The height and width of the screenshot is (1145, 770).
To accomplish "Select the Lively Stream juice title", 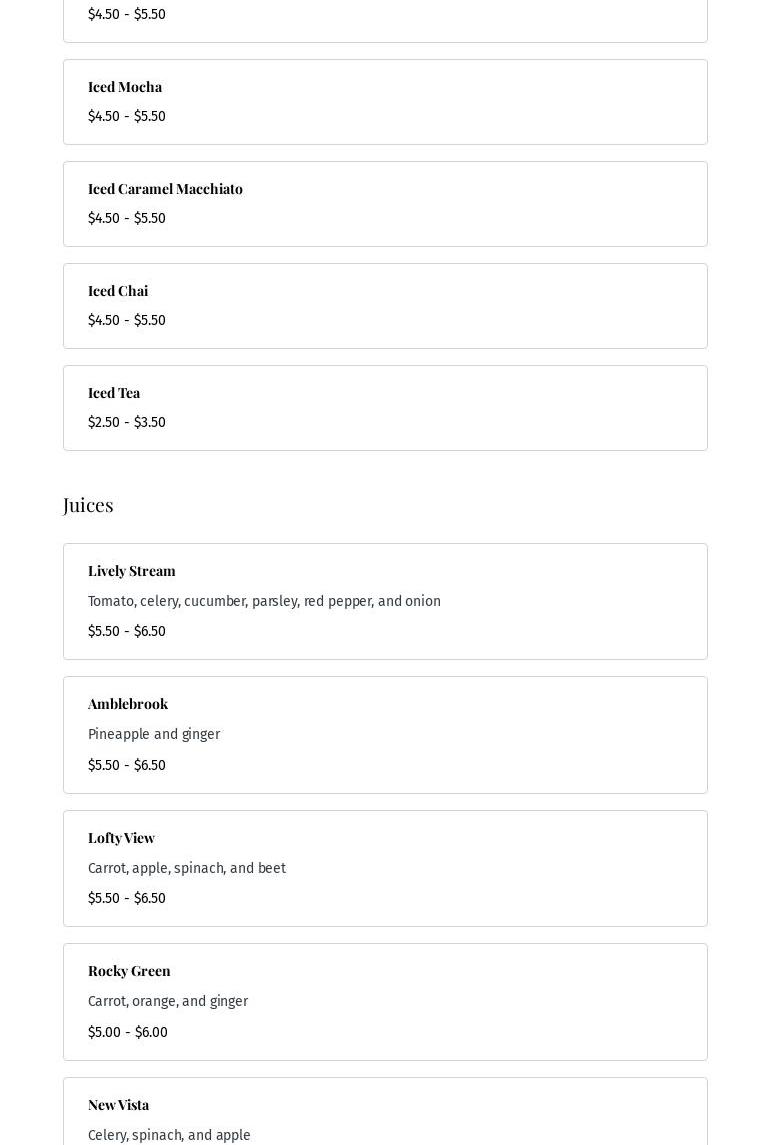I will [132, 571].
